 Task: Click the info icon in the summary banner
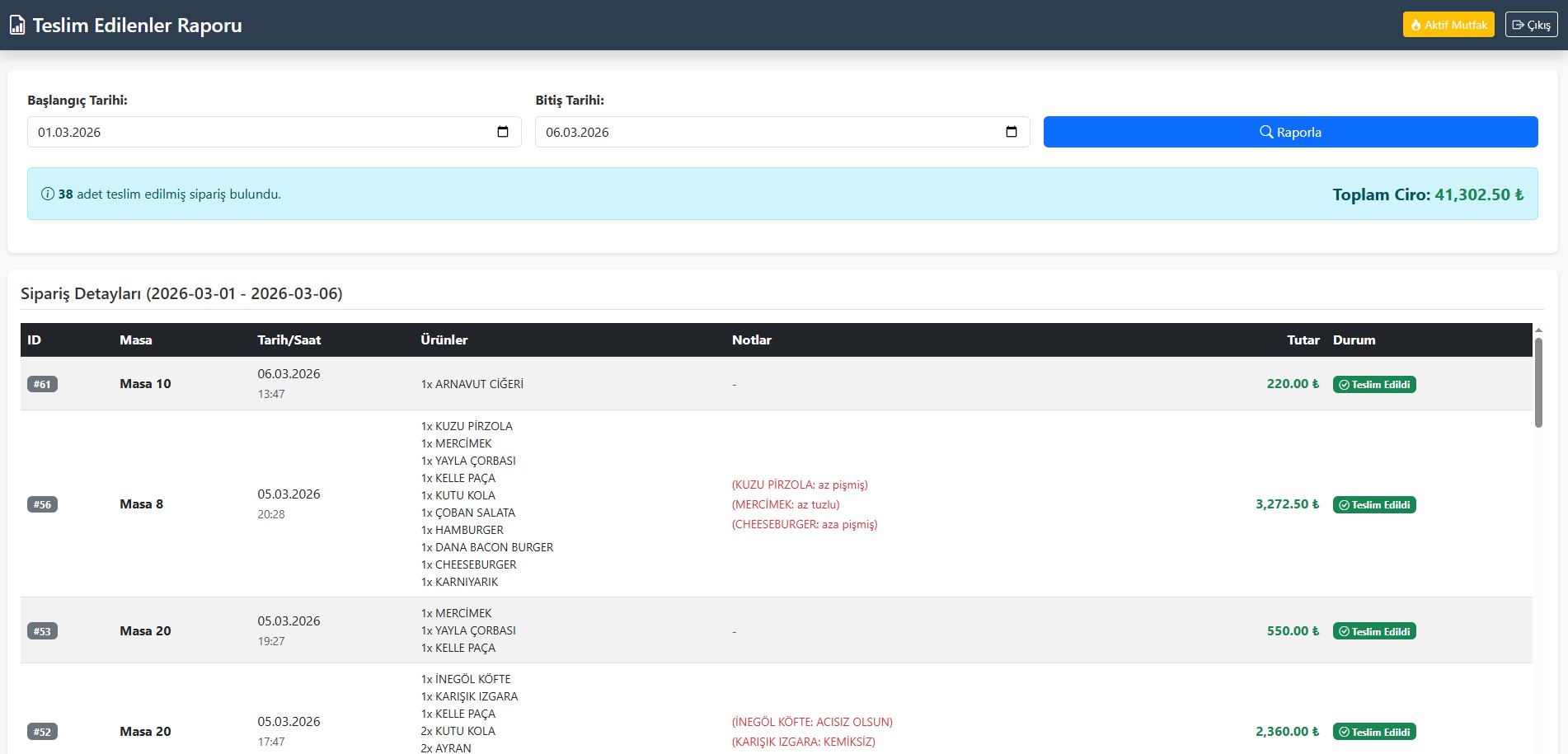click(48, 194)
